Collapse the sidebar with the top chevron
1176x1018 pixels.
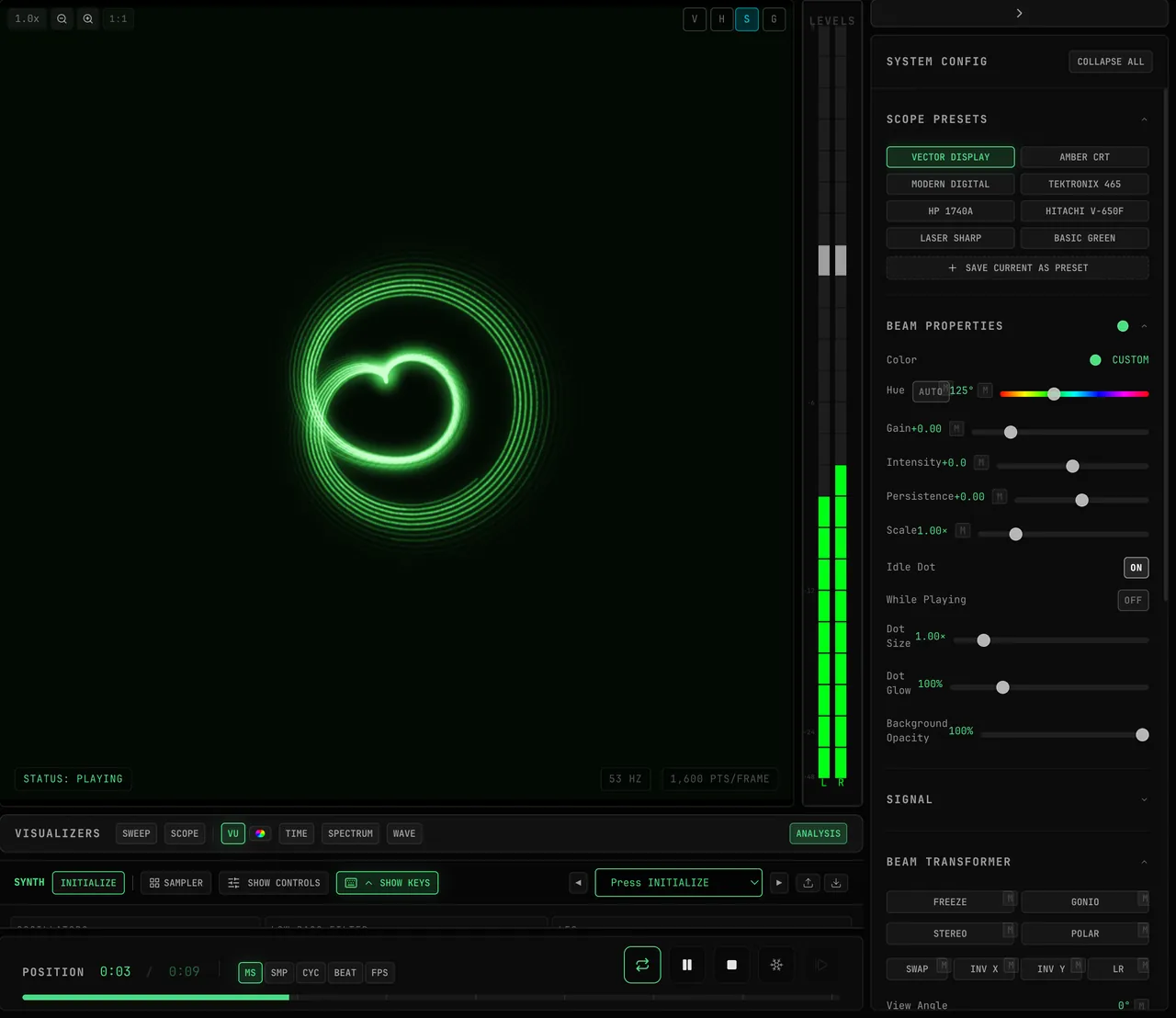(x=1019, y=13)
